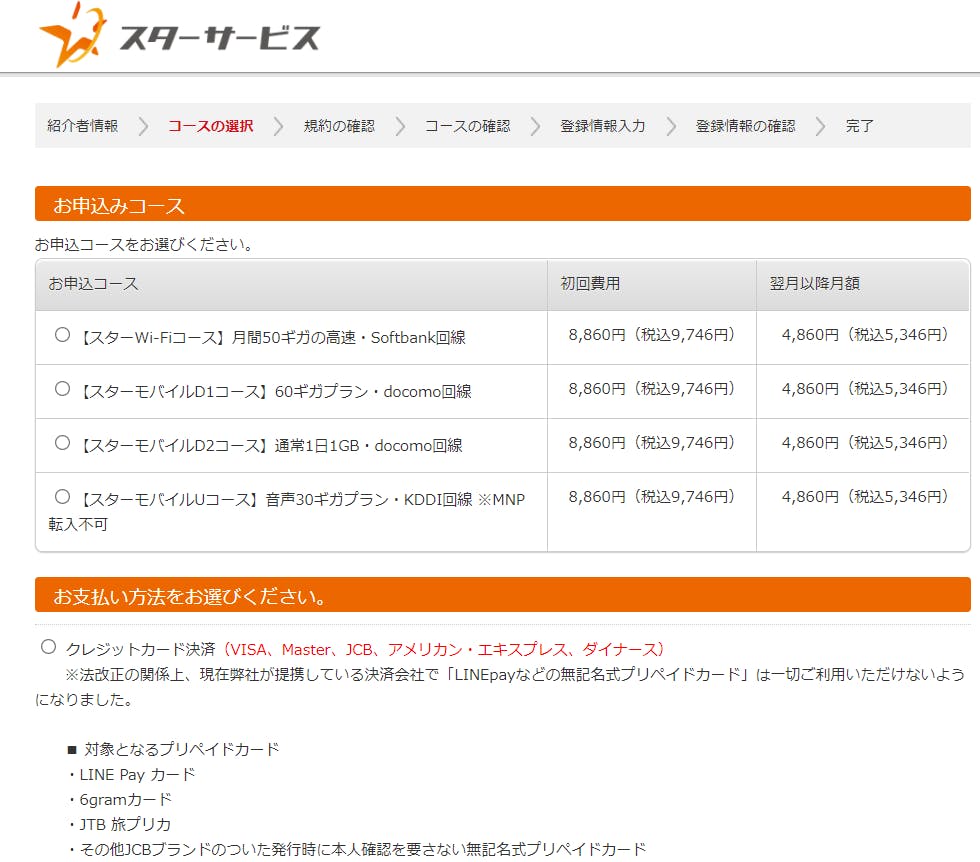Click the 初回費用 column header
Image resolution: width=980 pixels, height=862 pixels.
pos(590,284)
